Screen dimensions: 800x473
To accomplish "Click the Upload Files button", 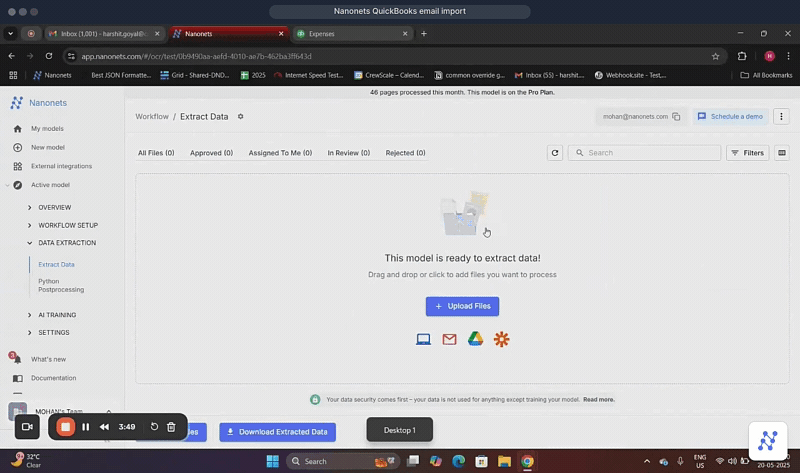I will point(462,306).
